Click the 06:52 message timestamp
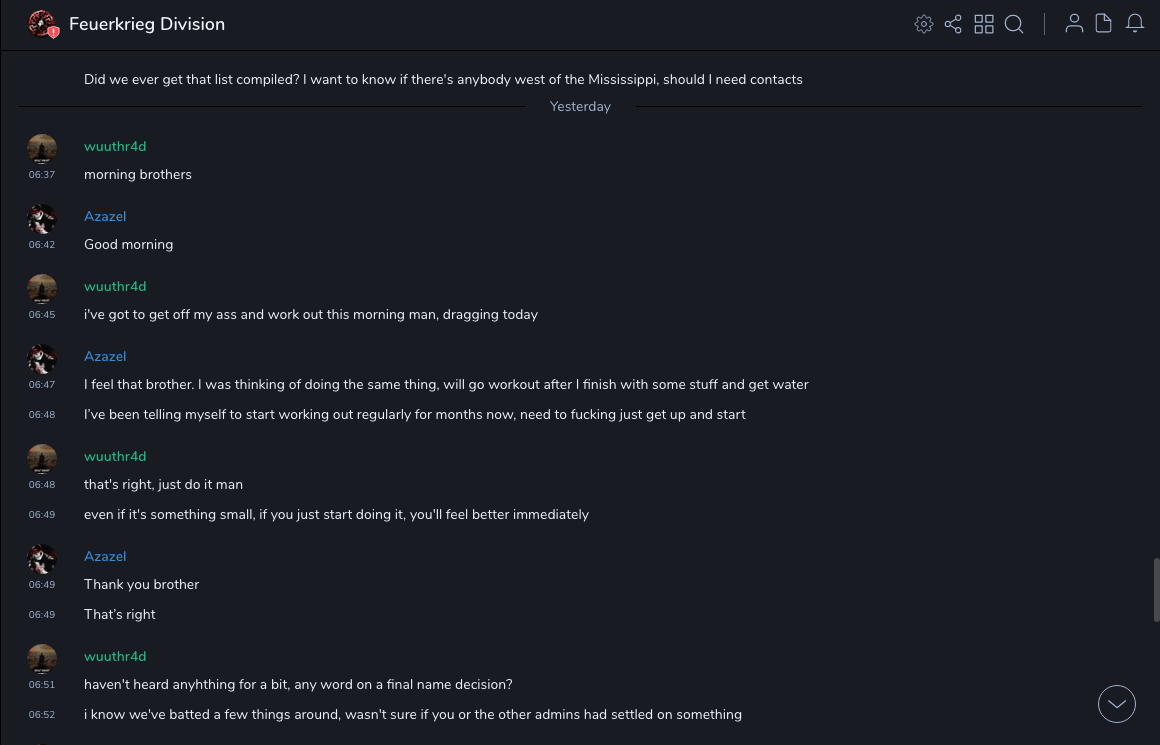 (x=42, y=715)
